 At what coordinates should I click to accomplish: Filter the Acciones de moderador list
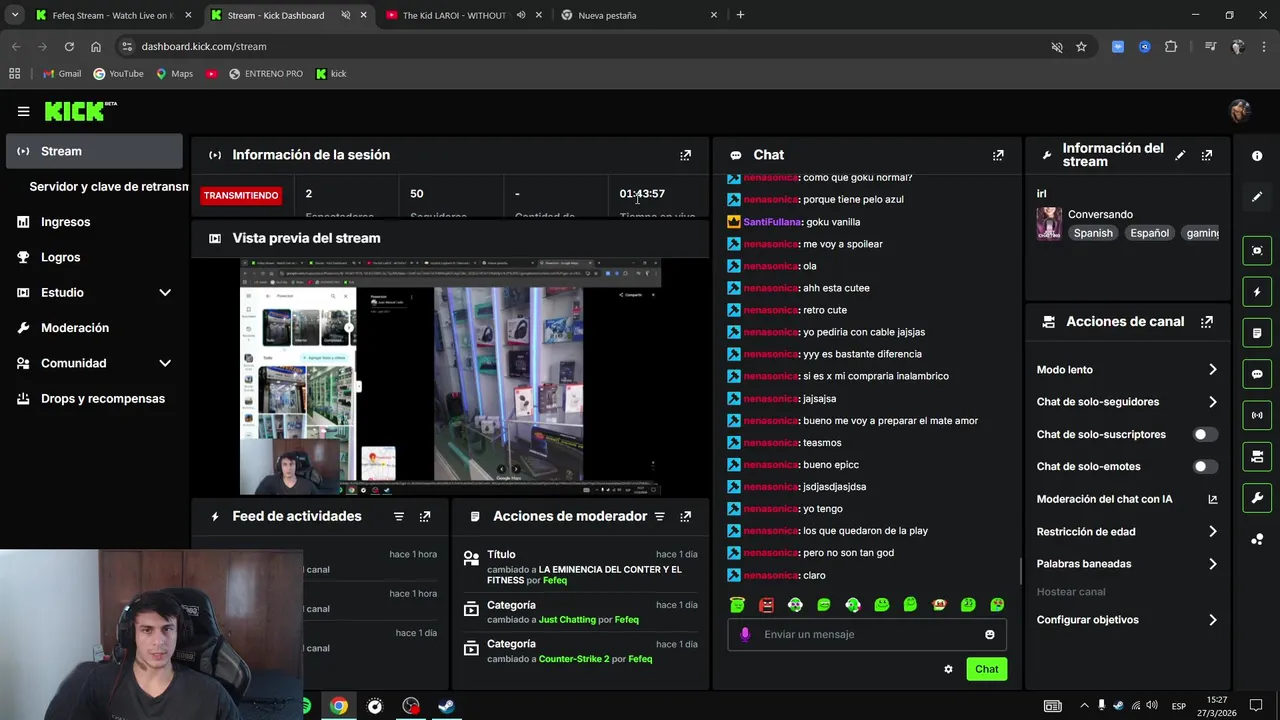pos(659,516)
